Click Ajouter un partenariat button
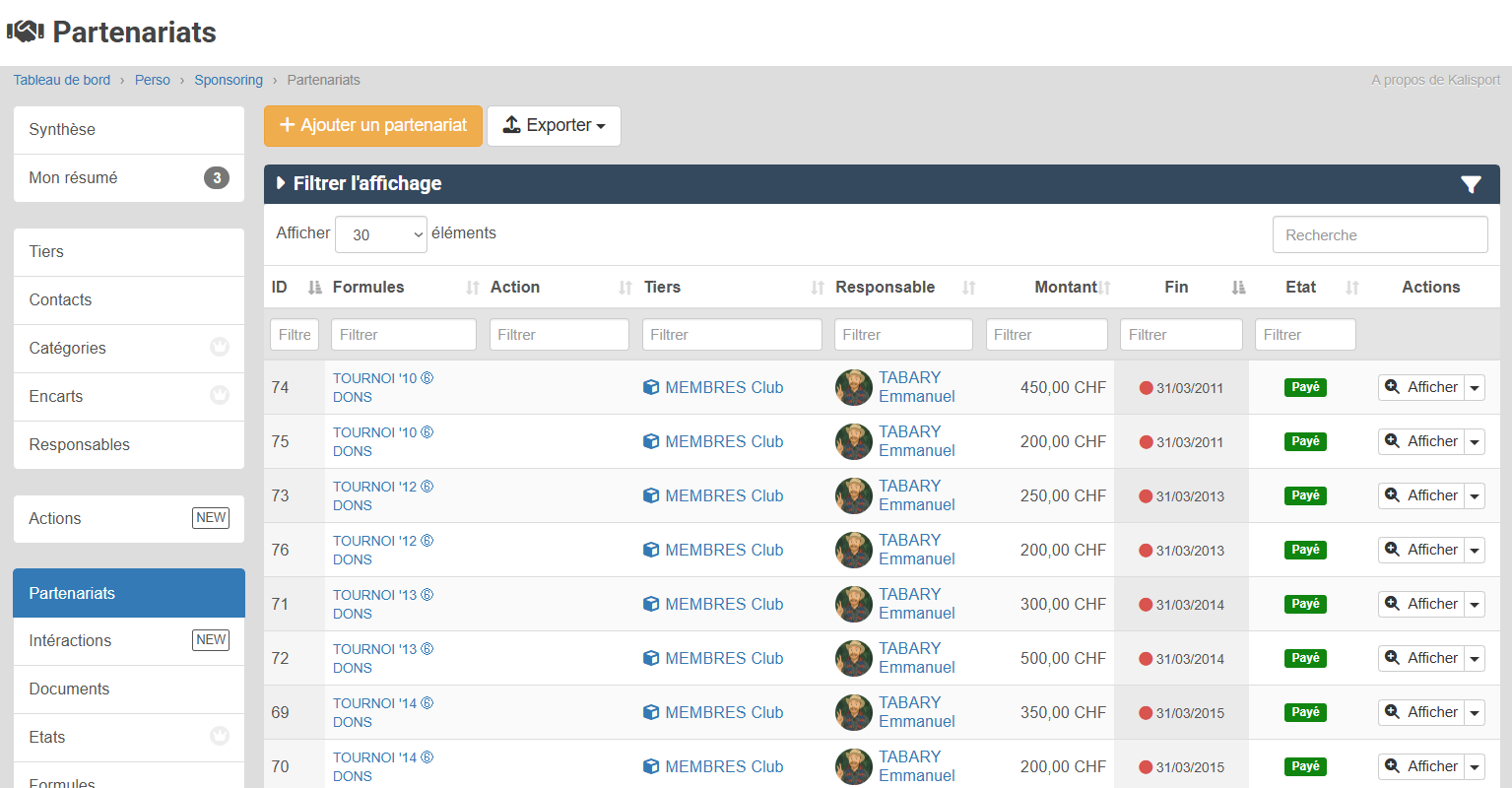 [x=372, y=126]
